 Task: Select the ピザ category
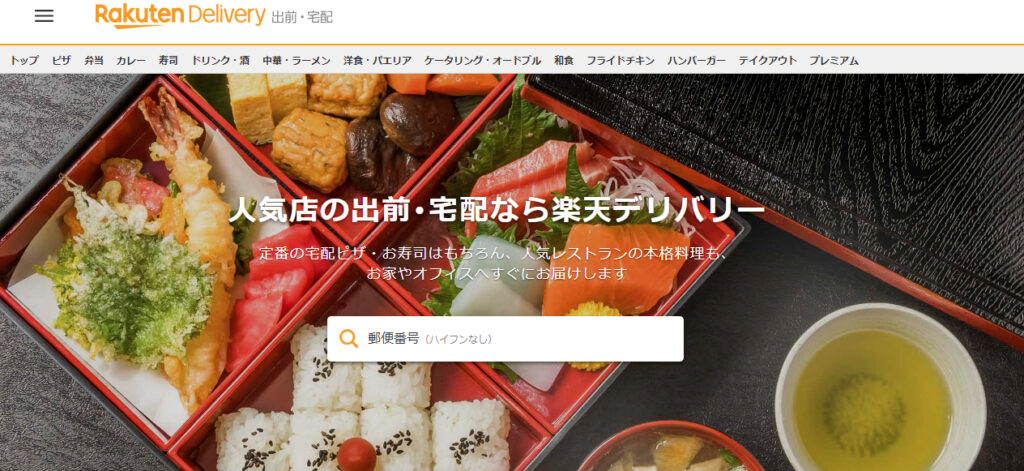click(x=61, y=61)
